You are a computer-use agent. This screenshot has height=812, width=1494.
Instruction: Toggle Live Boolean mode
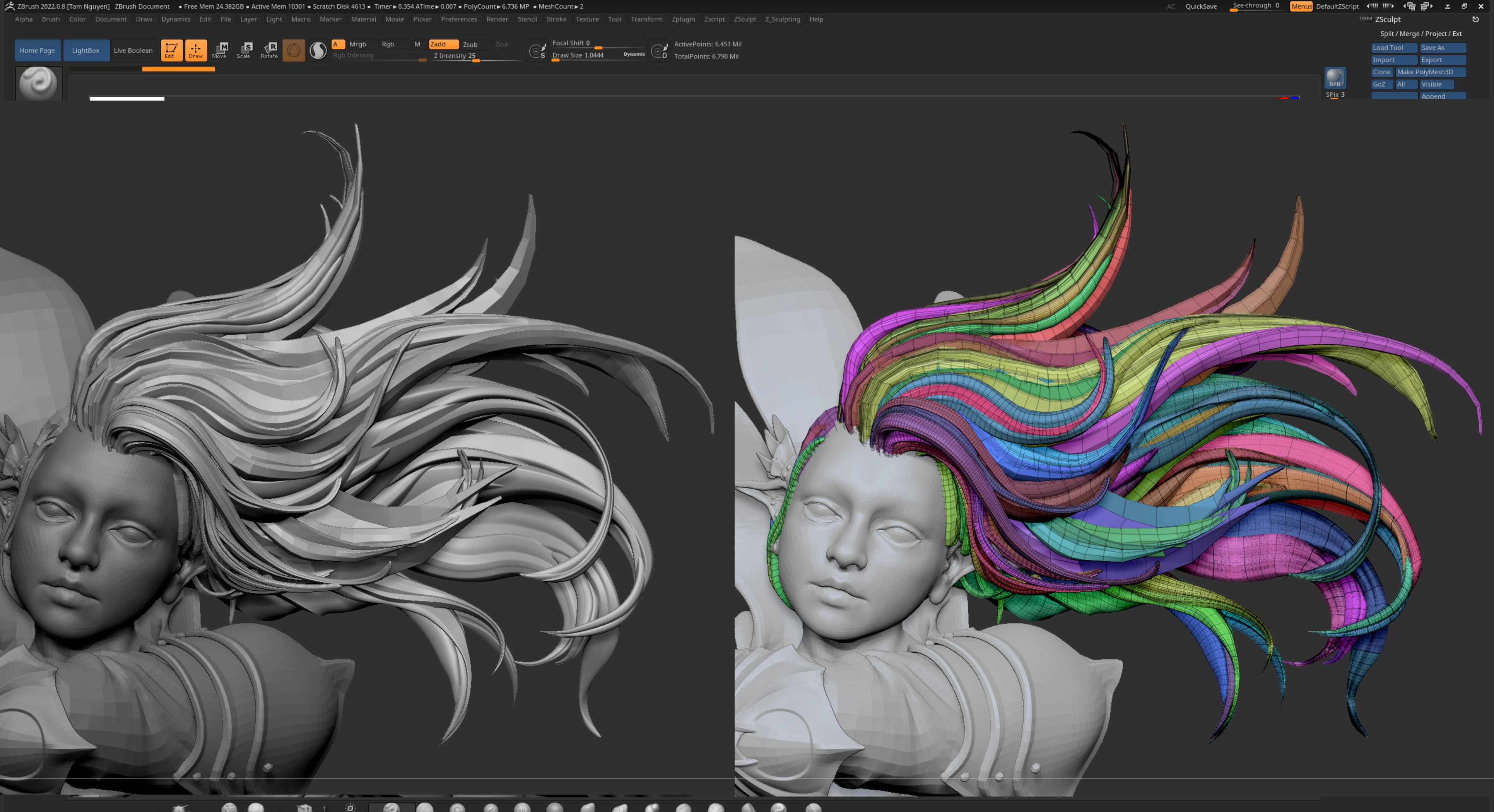[x=133, y=50]
